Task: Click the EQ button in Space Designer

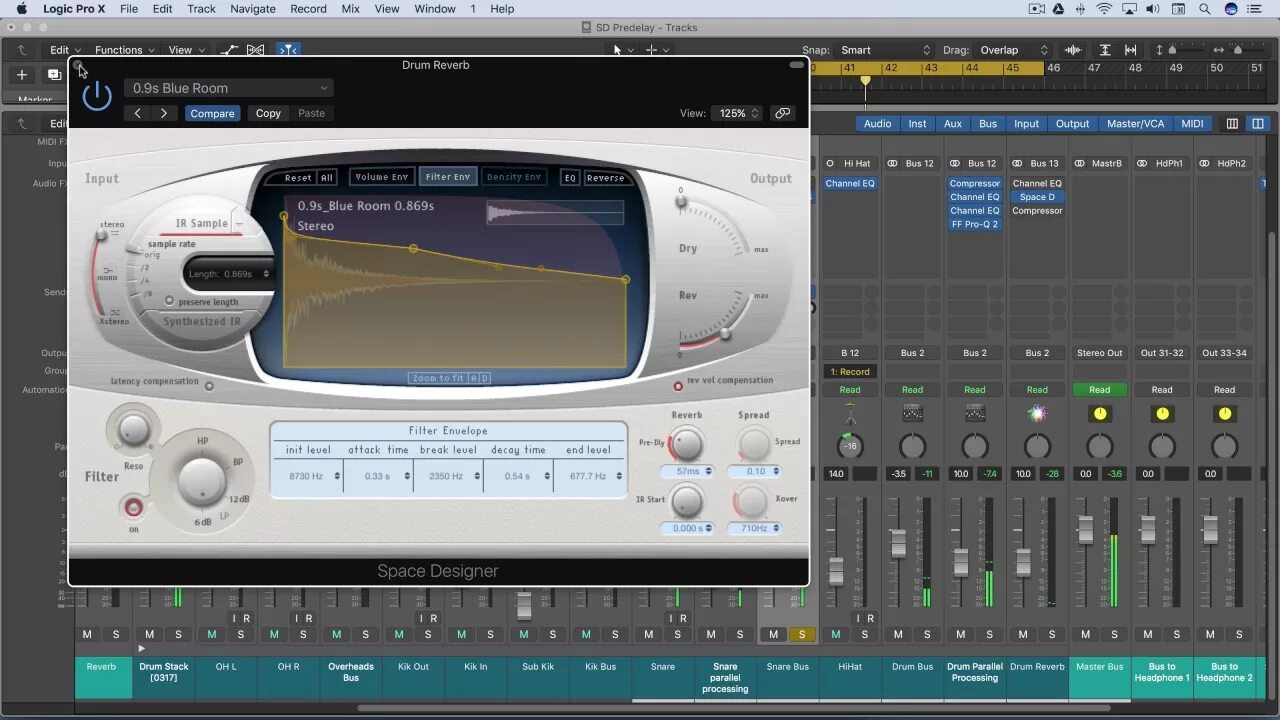Action: click(x=570, y=178)
